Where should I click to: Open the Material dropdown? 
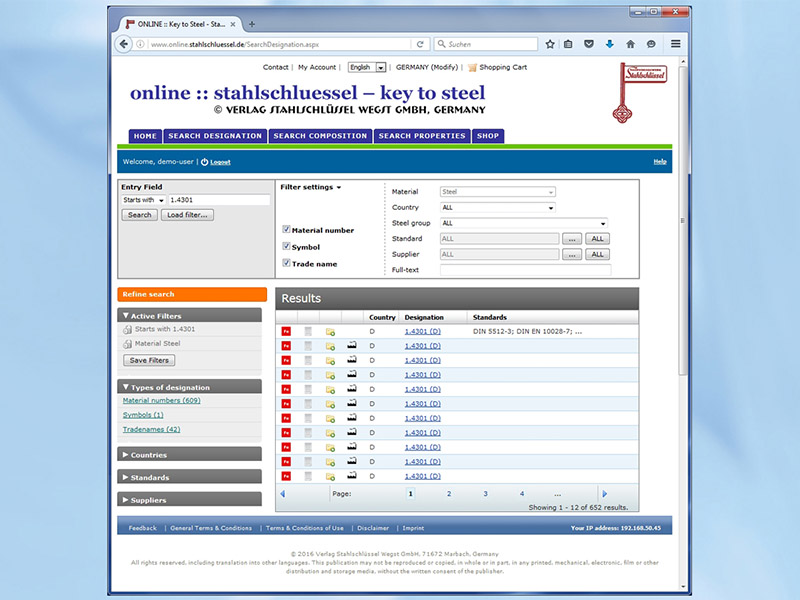(x=497, y=192)
